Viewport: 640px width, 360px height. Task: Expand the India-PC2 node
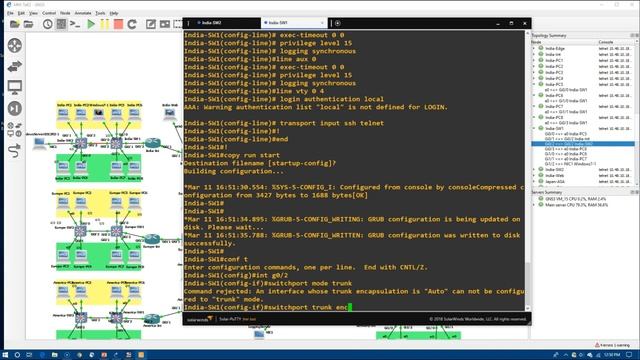(533, 66)
